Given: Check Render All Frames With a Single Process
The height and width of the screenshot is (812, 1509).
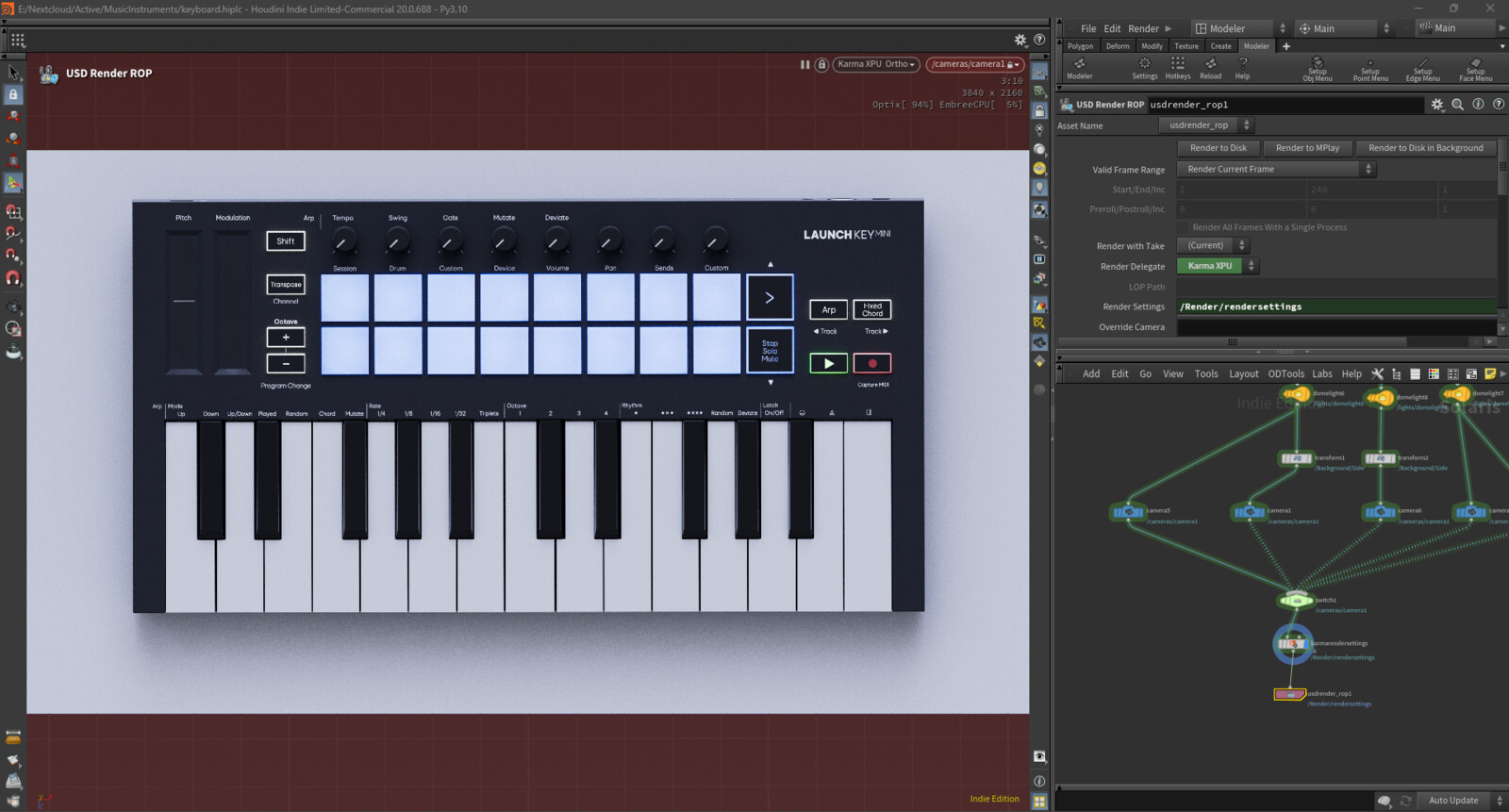Looking at the screenshot, I should pos(1183,227).
